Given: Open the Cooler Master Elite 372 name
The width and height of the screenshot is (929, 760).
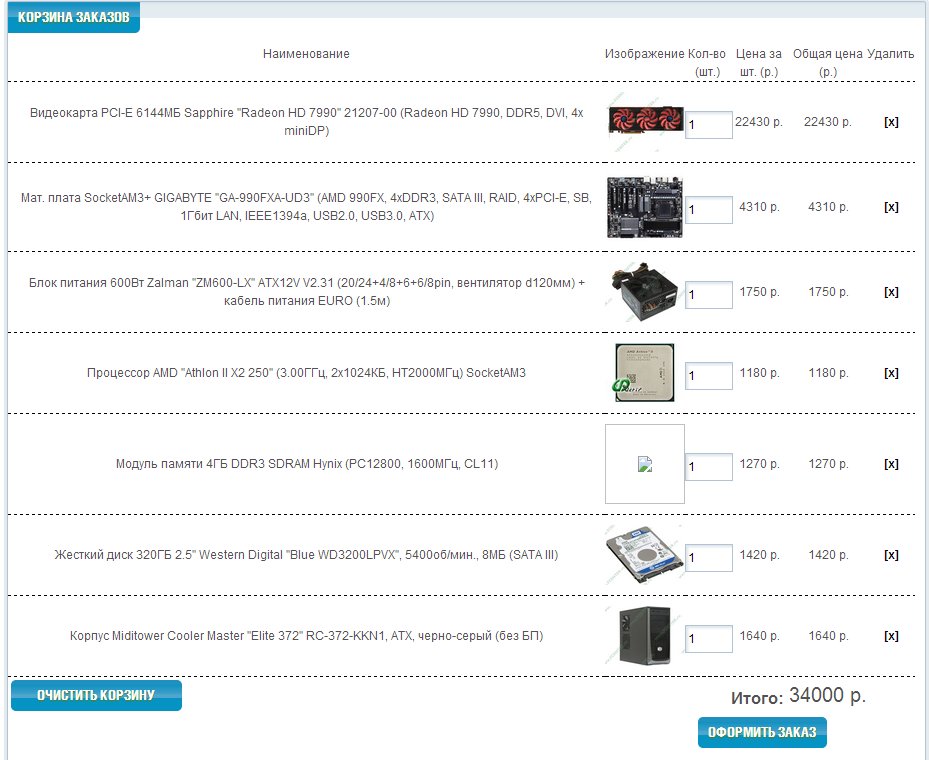Looking at the screenshot, I should (306, 636).
